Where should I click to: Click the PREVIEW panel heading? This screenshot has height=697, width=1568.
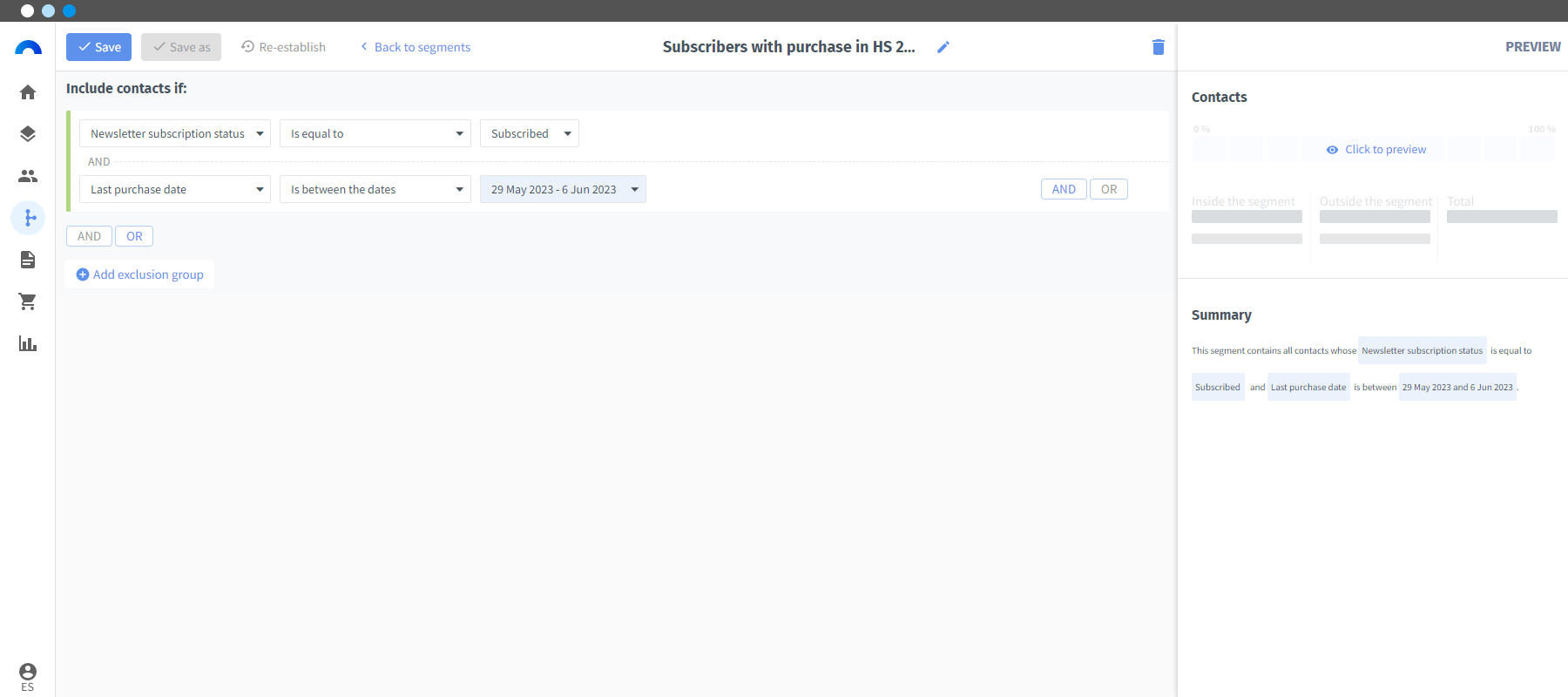(1533, 47)
